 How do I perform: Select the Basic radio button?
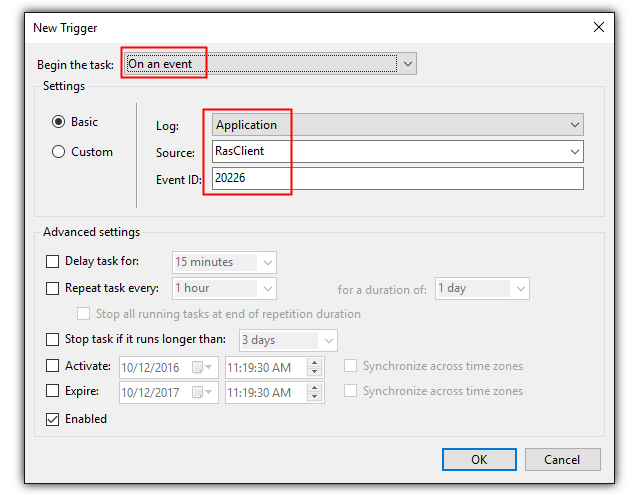click(x=58, y=122)
